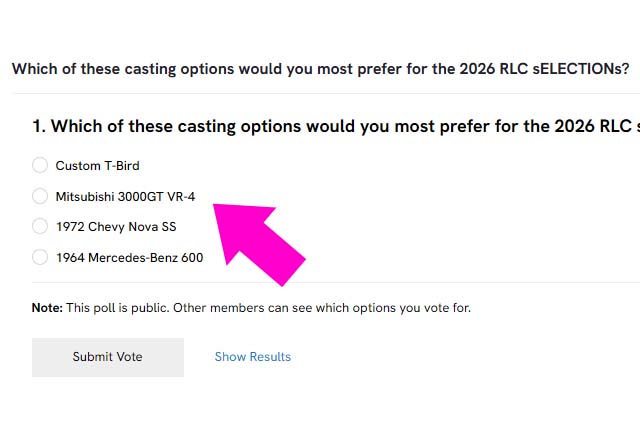Click the words "Submit Vote" on the grey button
Viewport: 640px width, 427px height.
108,357
